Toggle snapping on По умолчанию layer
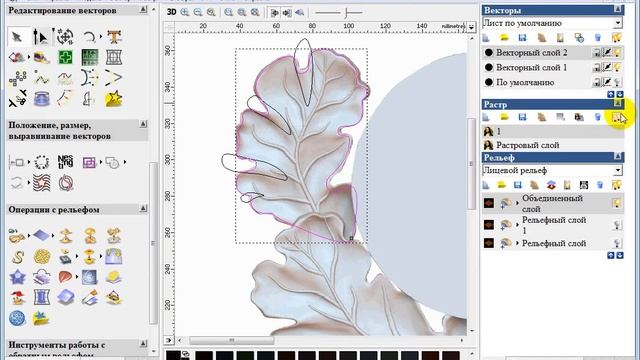The height and width of the screenshot is (360, 640). tap(607, 82)
